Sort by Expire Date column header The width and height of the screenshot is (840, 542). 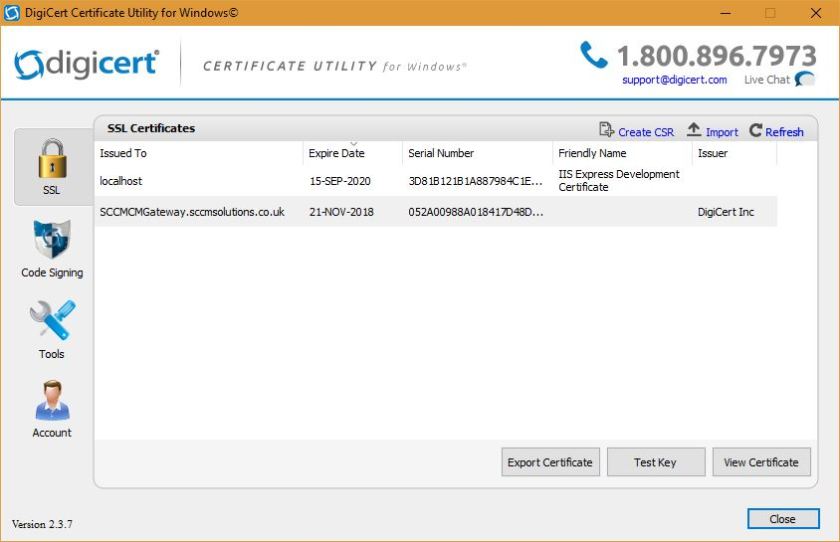[336, 154]
